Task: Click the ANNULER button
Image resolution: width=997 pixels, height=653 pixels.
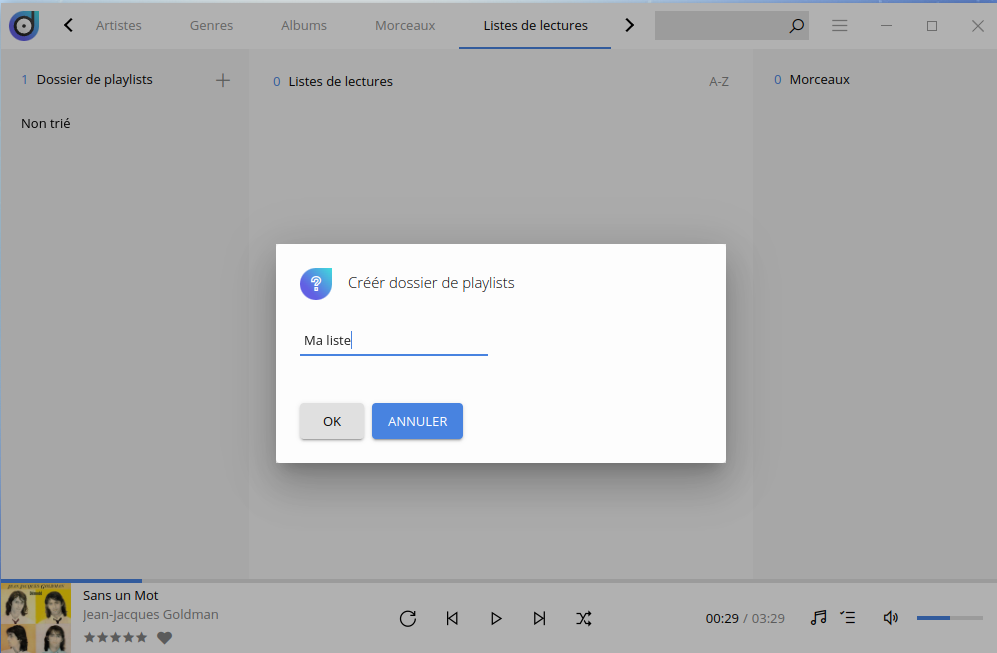Action: coord(417,421)
